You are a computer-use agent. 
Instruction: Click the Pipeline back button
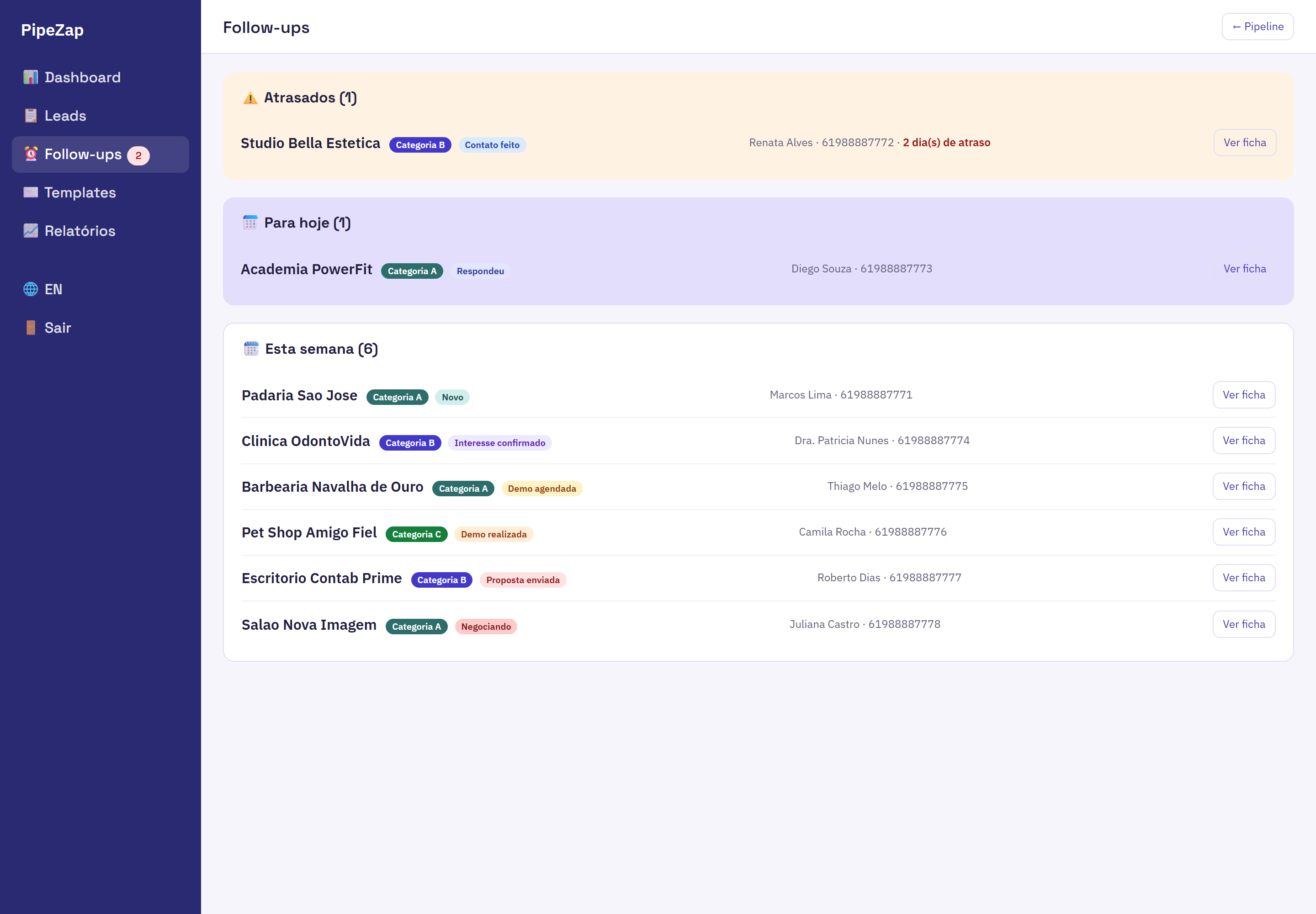pos(1258,27)
